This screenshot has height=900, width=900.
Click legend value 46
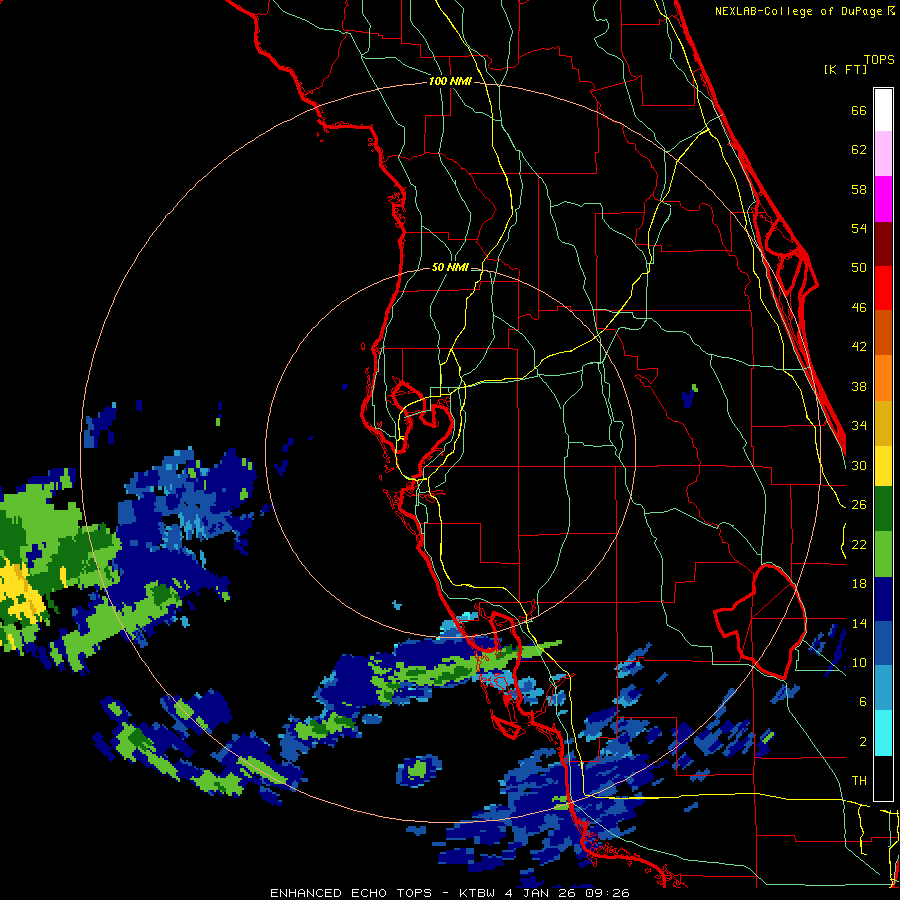[859, 308]
